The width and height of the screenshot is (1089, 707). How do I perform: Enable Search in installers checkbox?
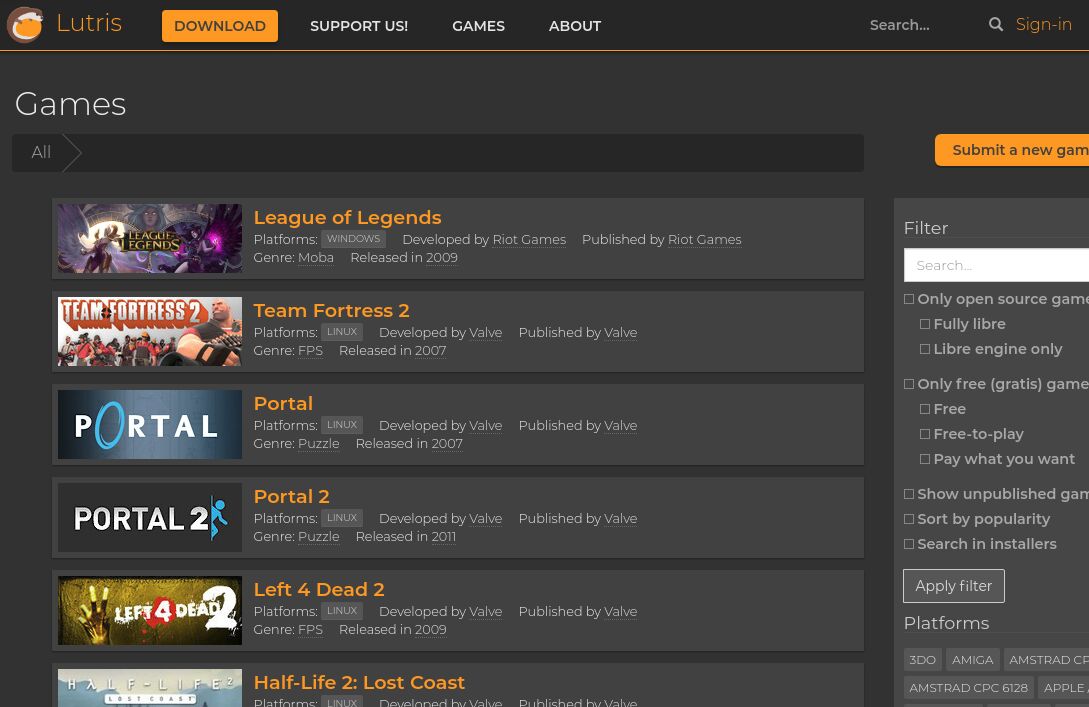pyautogui.click(x=909, y=544)
